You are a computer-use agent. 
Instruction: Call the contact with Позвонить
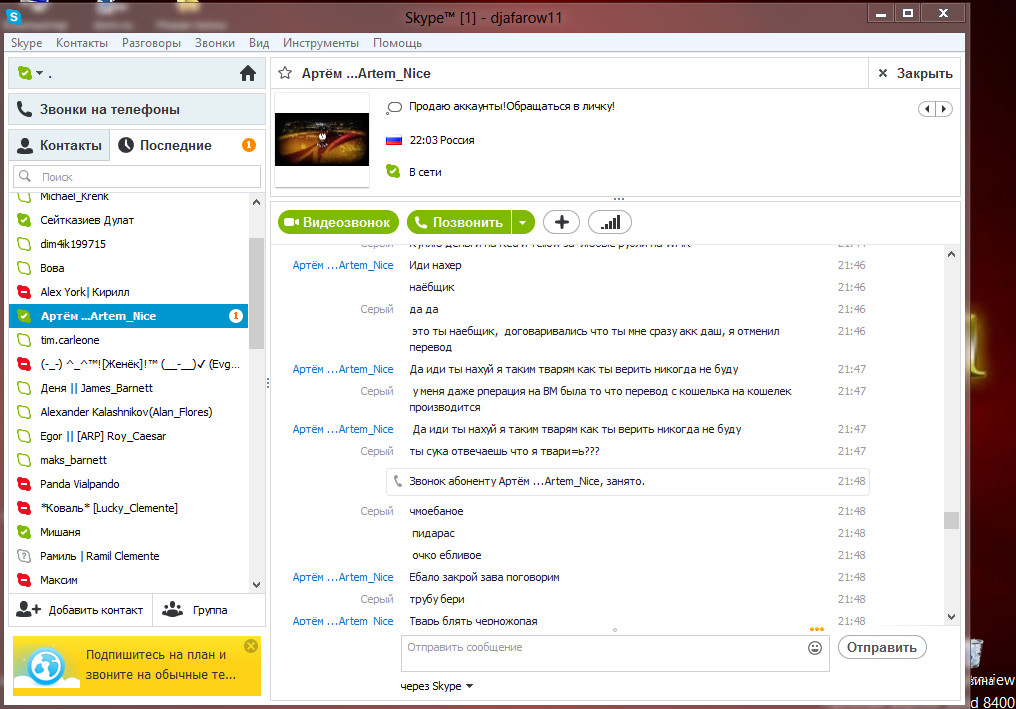(459, 222)
